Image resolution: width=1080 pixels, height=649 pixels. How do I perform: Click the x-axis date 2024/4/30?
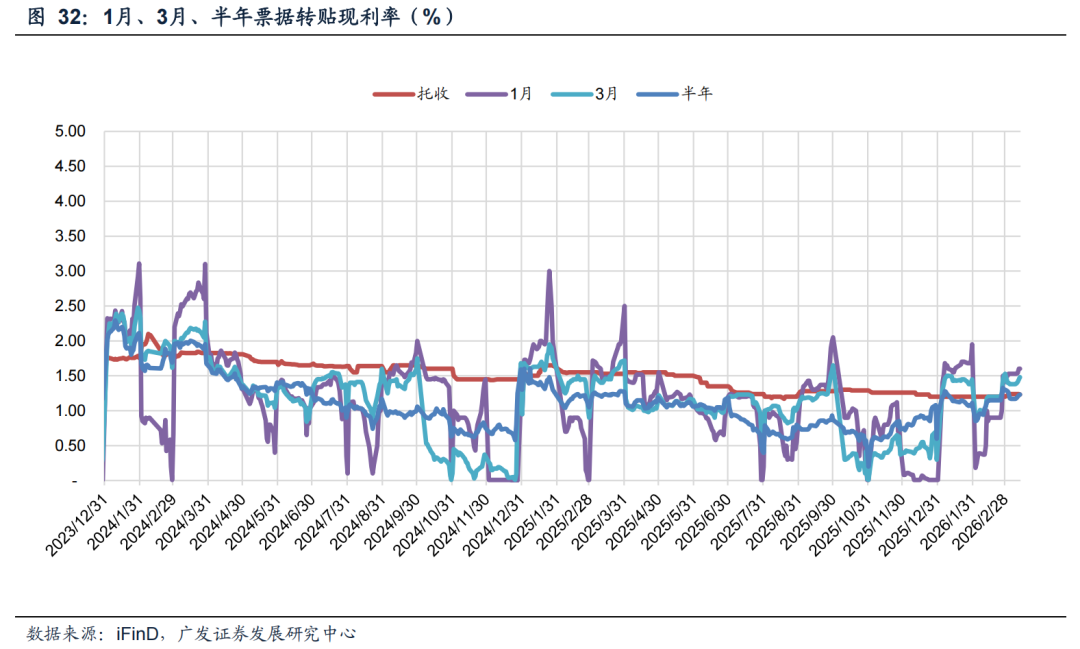point(218,523)
